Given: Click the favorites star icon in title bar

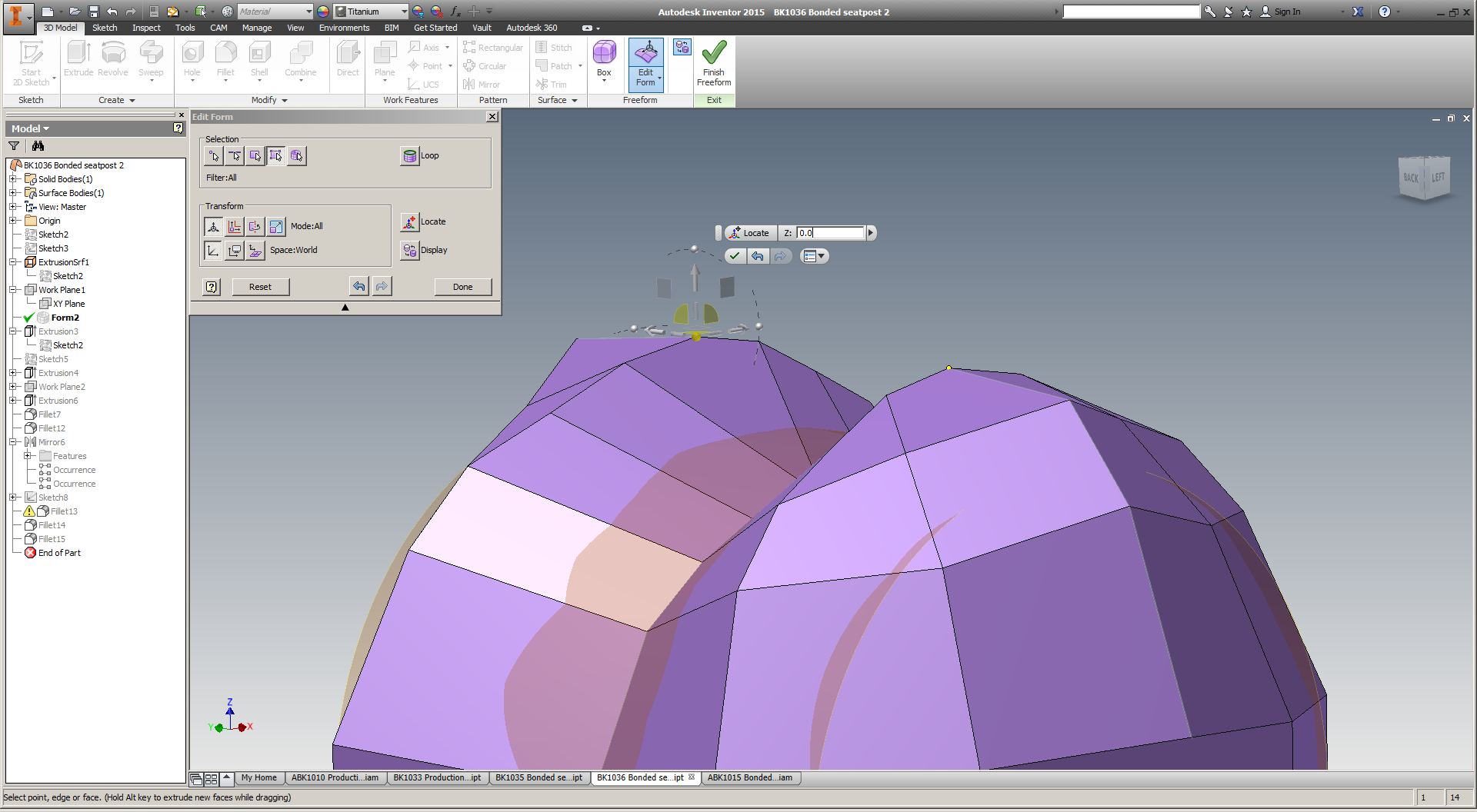Looking at the screenshot, I should click(1247, 12).
